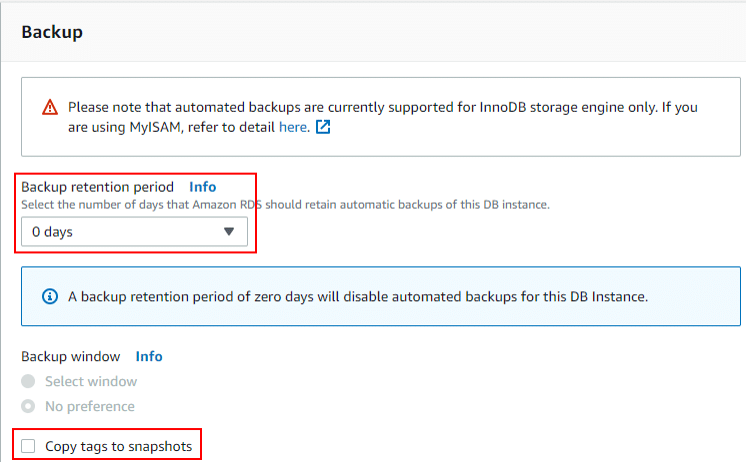Viewport: 746px width, 462px height.
Task: Click the zero days retention info banner message
Action: 358,296
